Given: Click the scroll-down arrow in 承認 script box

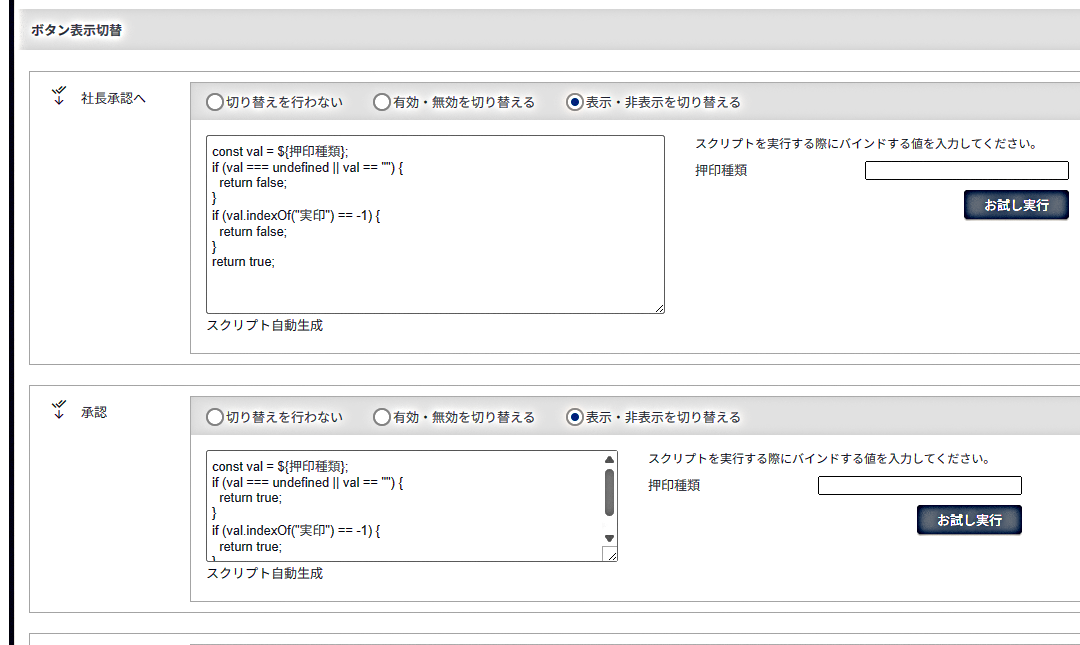Looking at the screenshot, I should tap(609, 538).
